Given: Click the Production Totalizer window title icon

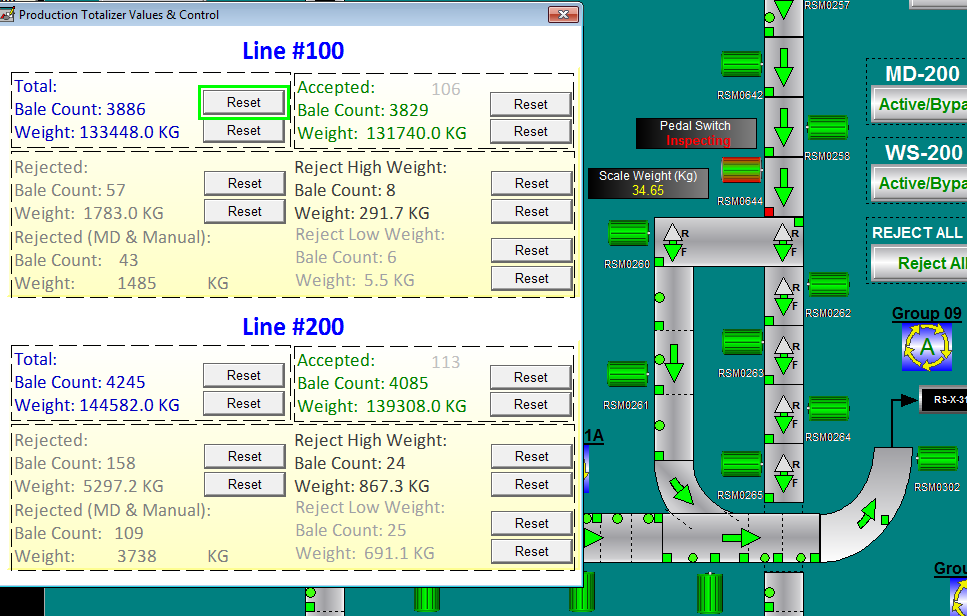Looking at the screenshot, I should pyautogui.click(x=7, y=14).
